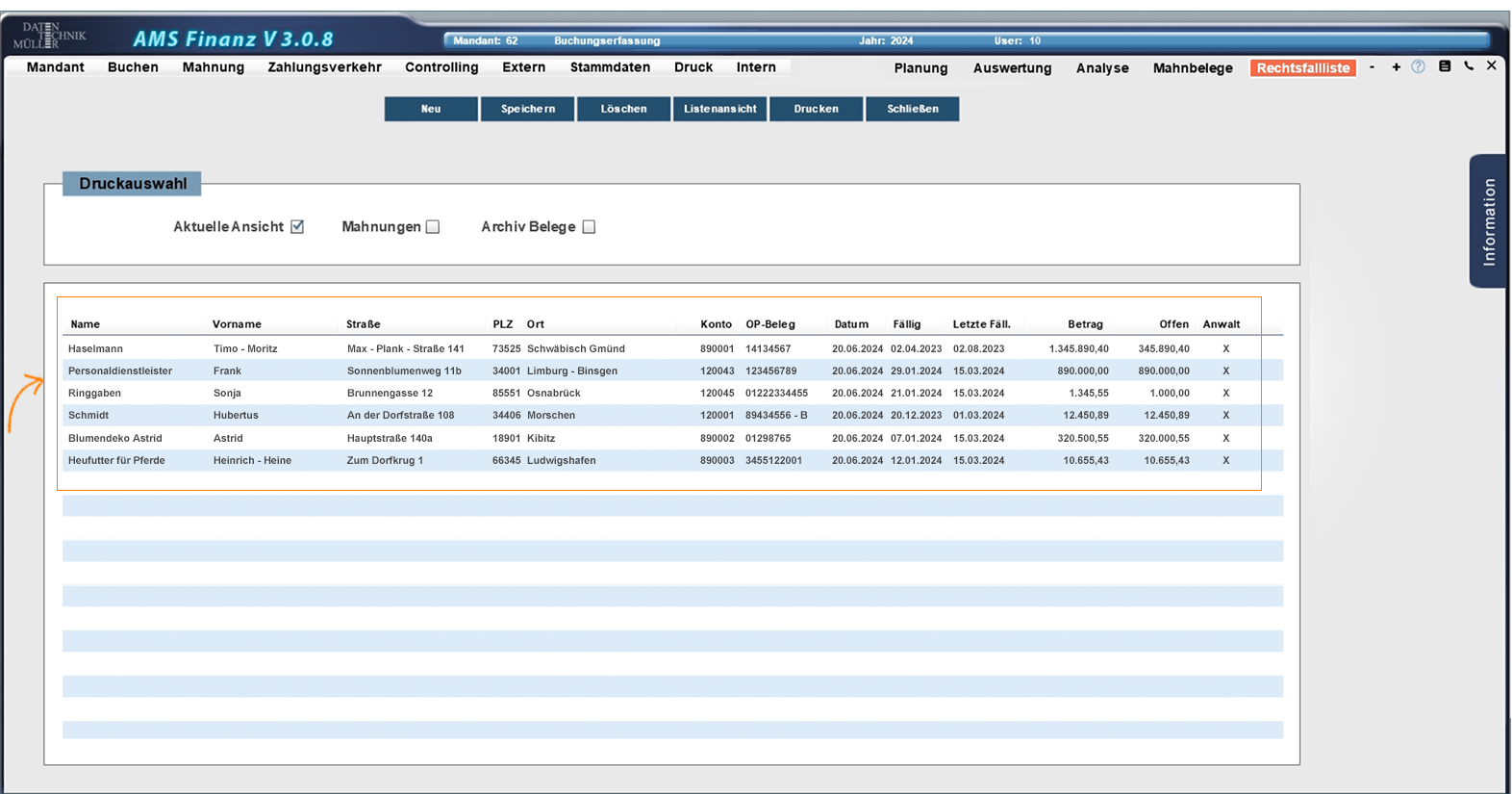Screen dimensions: 1512x794
Task: Switch to the Mahnbelege tab
Action: tap(1193, 68)
